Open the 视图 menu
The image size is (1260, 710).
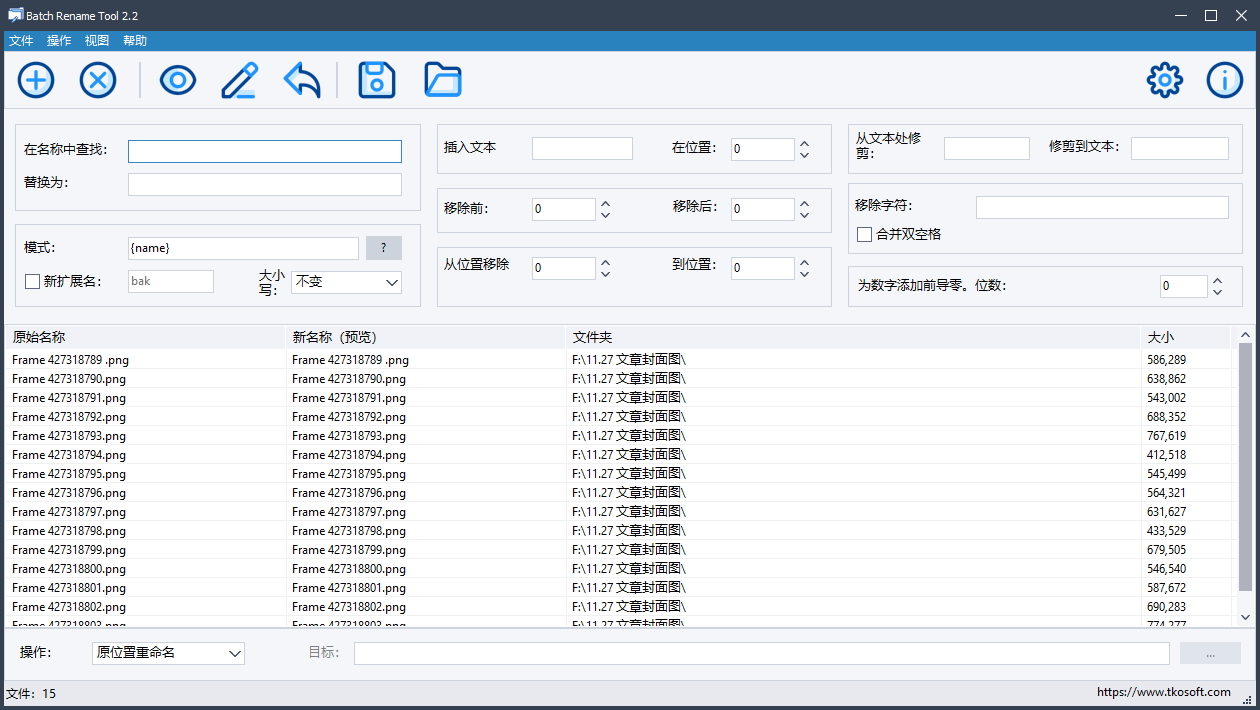(97, 41)
